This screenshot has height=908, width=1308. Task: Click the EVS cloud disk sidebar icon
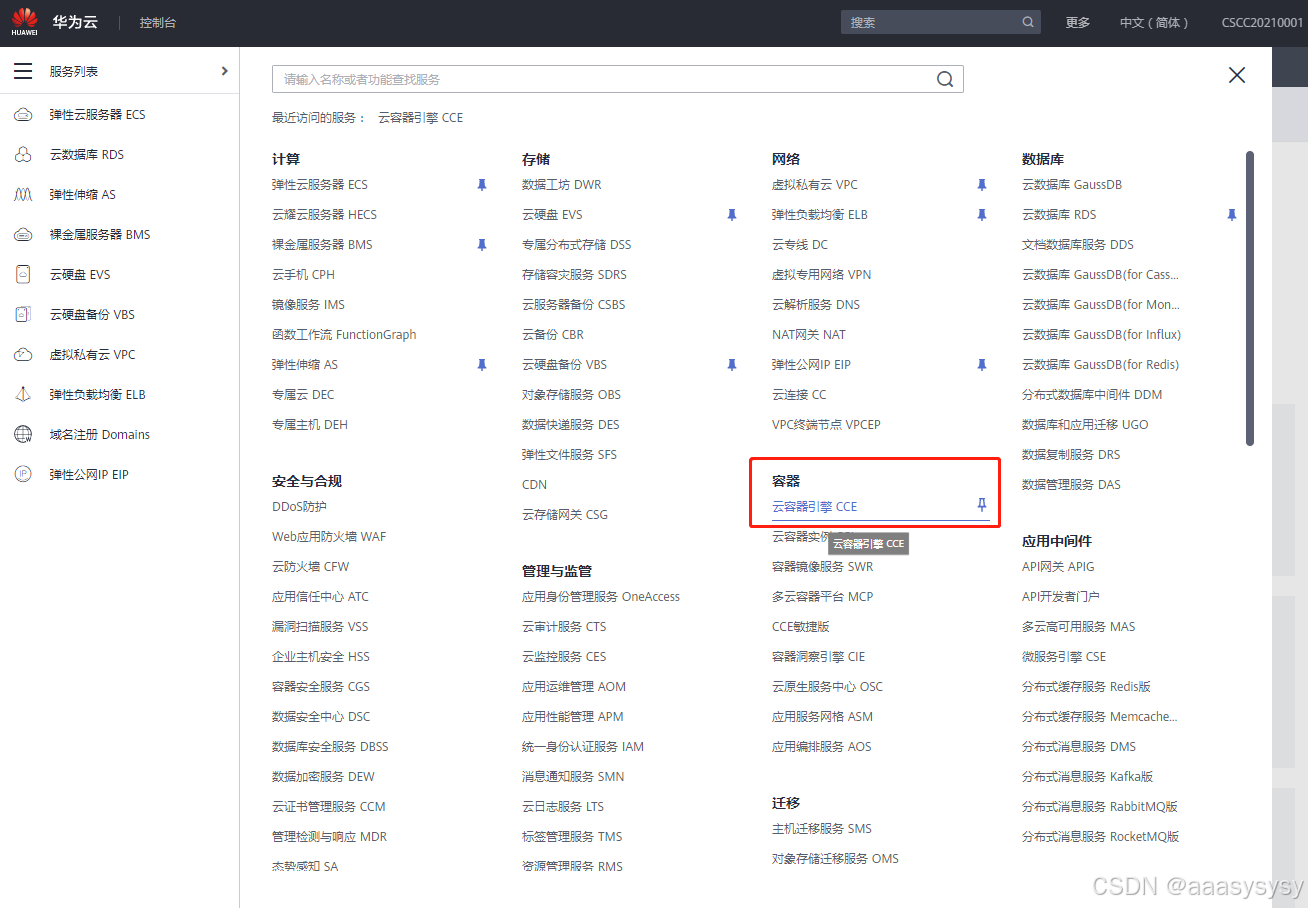pos(23,275)
